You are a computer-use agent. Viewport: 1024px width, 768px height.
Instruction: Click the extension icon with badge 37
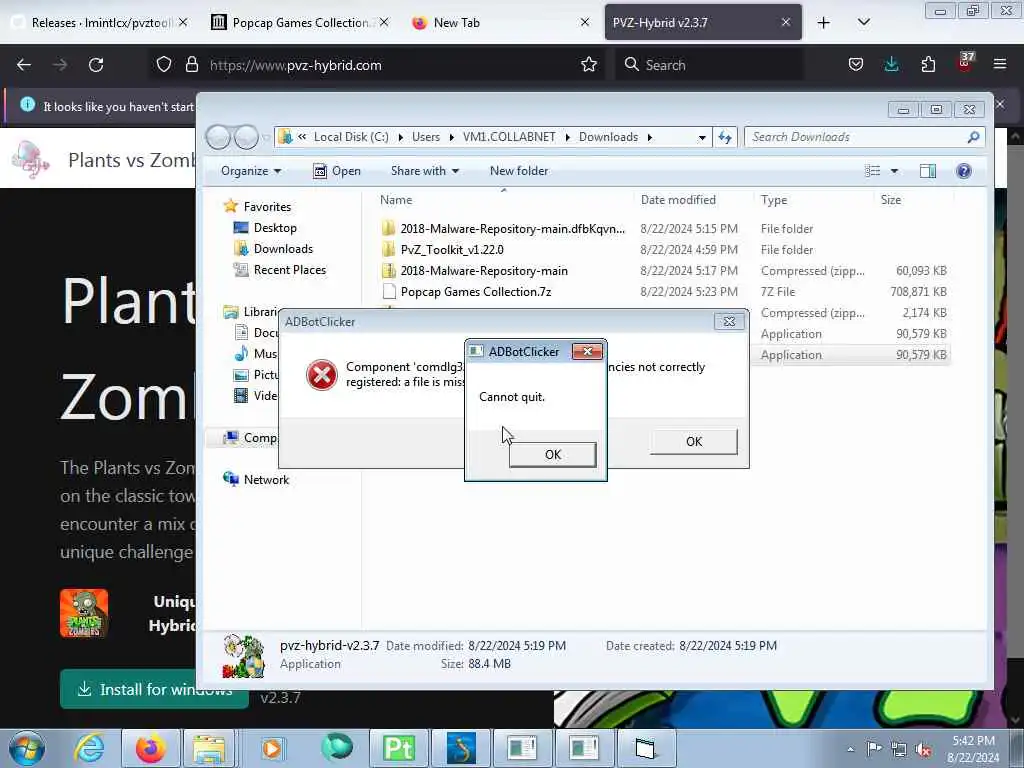[965, 62]
